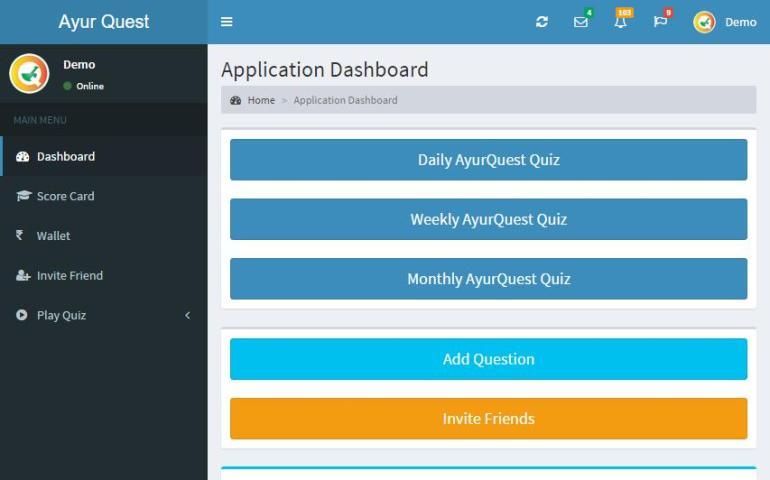
Task: Click the sidebar profile avatar
Action: click(x=29, y=74)
